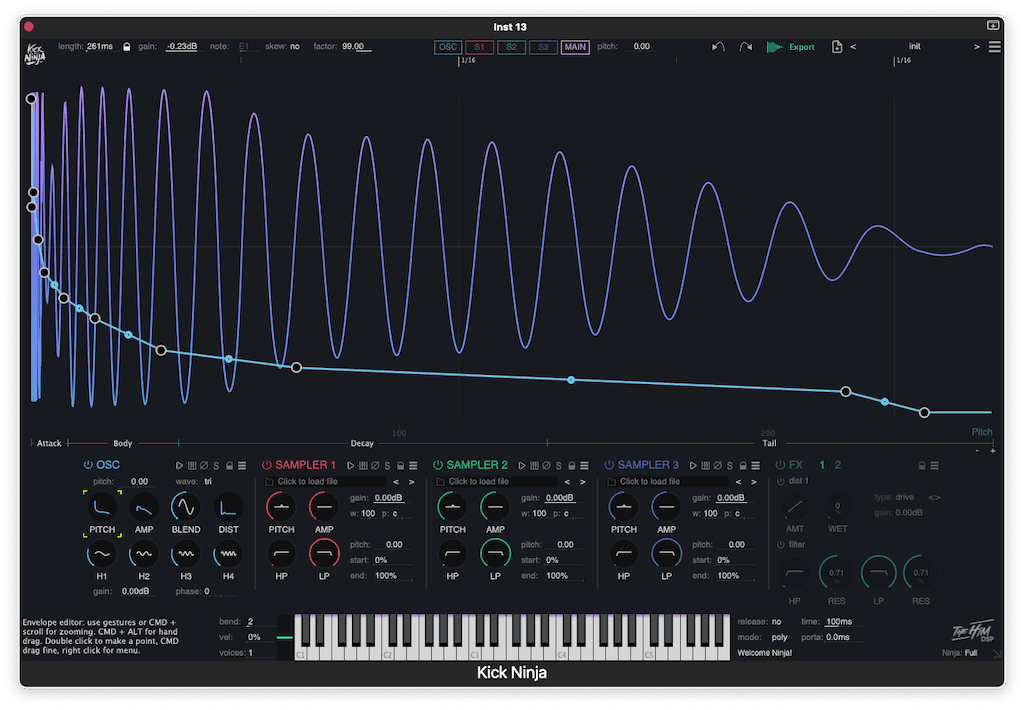Toggle the length lock icon in top bar
The width and height of the screenshot is (1024, 710).
(x=127, y=47)
